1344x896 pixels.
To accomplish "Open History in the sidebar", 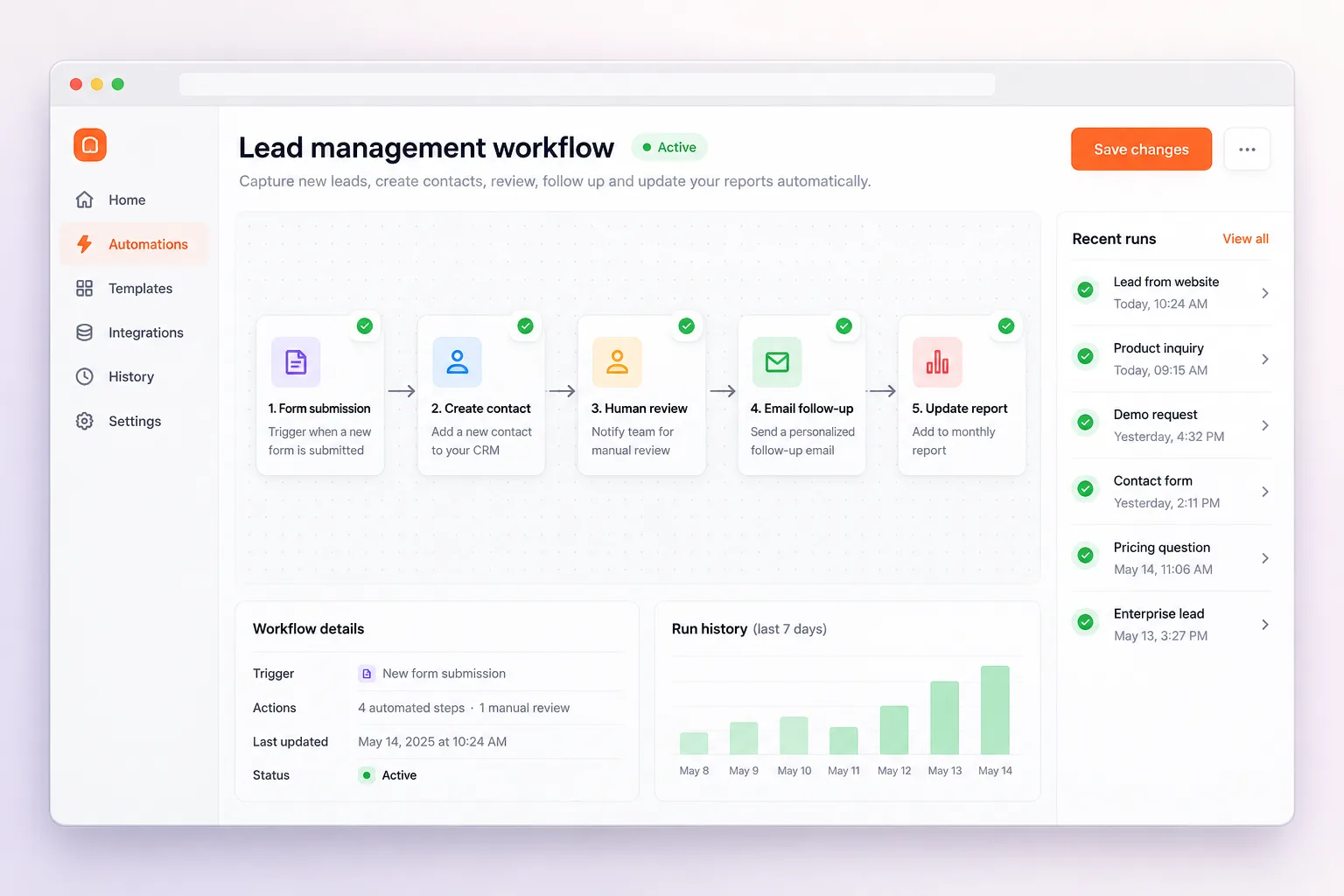I will pos(135,376).
